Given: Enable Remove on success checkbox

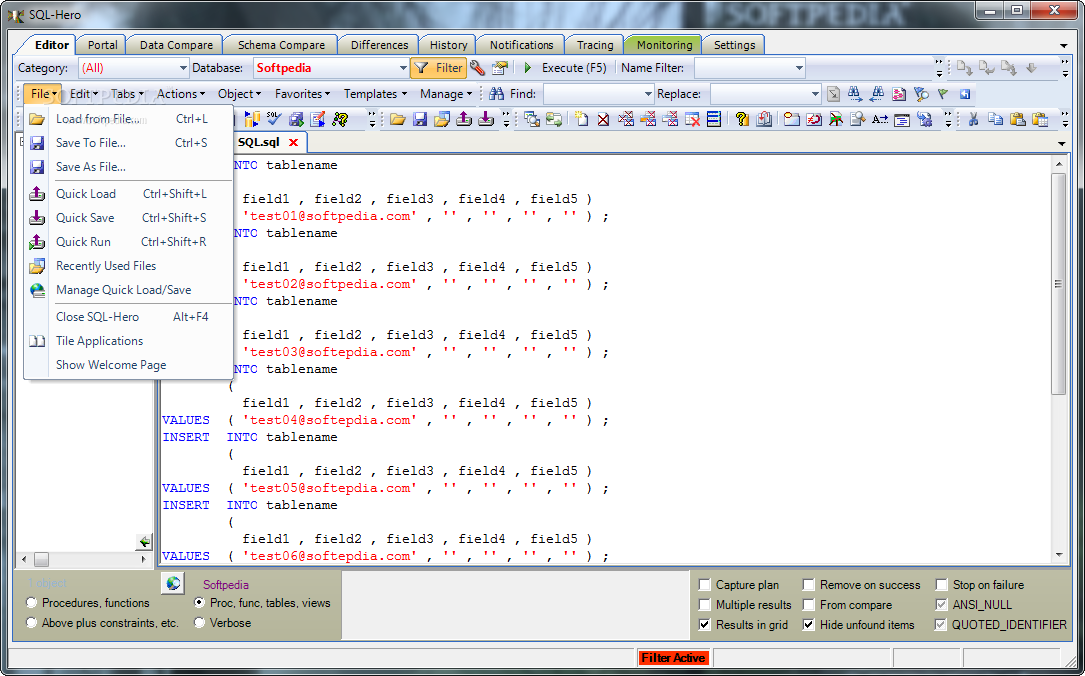Looking at the screenshot, I should coord(808,585).
